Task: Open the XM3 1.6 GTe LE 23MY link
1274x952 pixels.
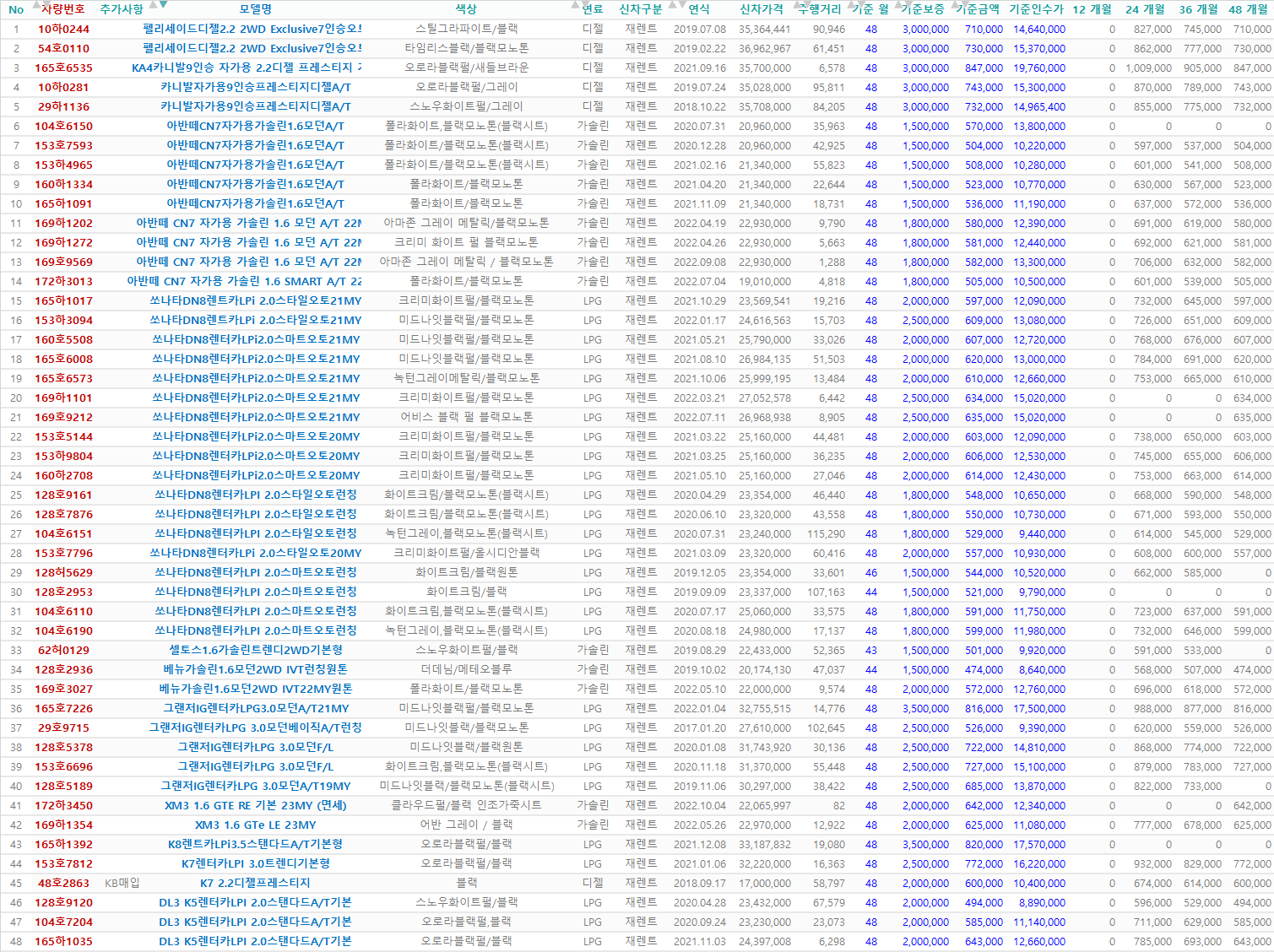Action: (256, 825)
